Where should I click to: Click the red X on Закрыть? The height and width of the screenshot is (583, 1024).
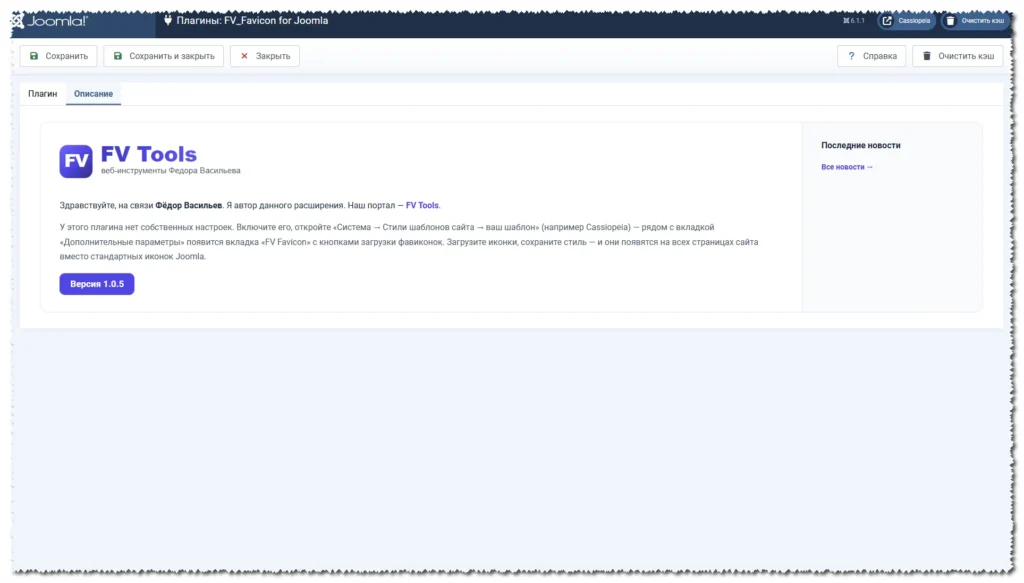[244, 56]
